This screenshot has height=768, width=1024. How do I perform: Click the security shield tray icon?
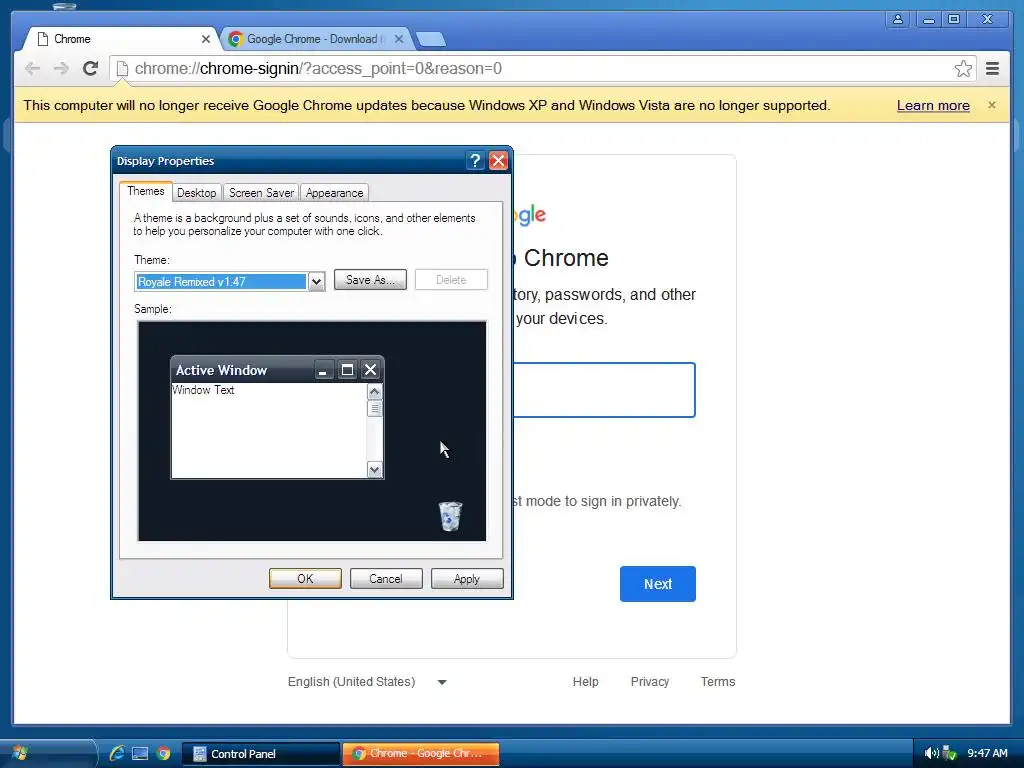(x=950, y=754)
